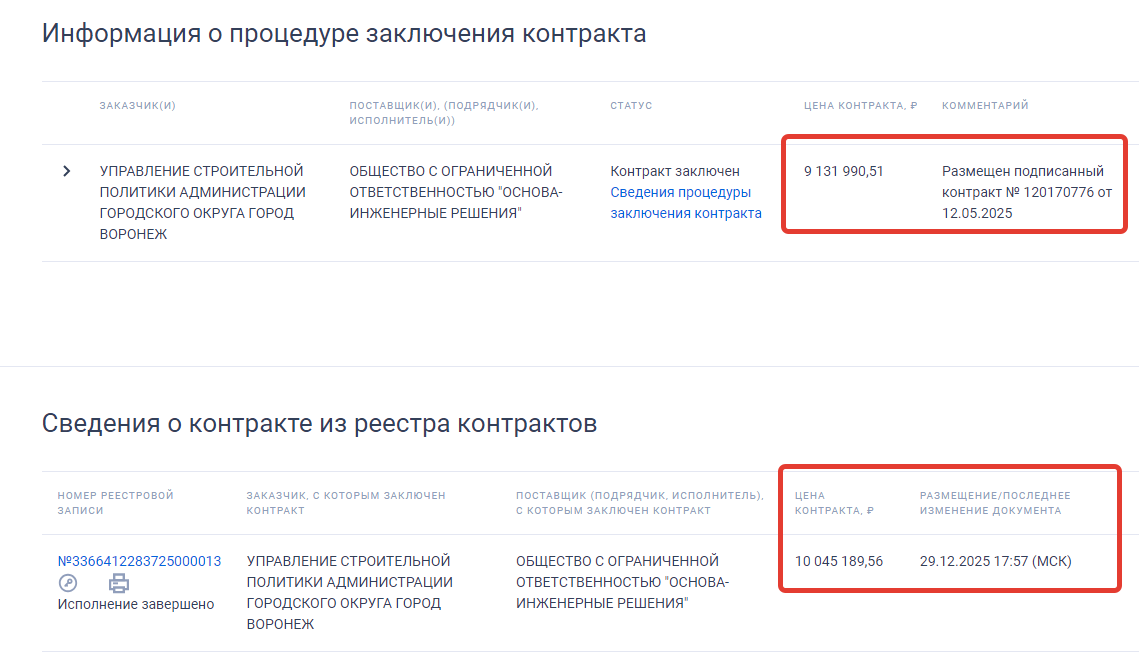Click heading 'Сведения о контракте из реестра контрактов'
Image resolution: width=1139 pixels, height=657 pixels.
point(319,424)
